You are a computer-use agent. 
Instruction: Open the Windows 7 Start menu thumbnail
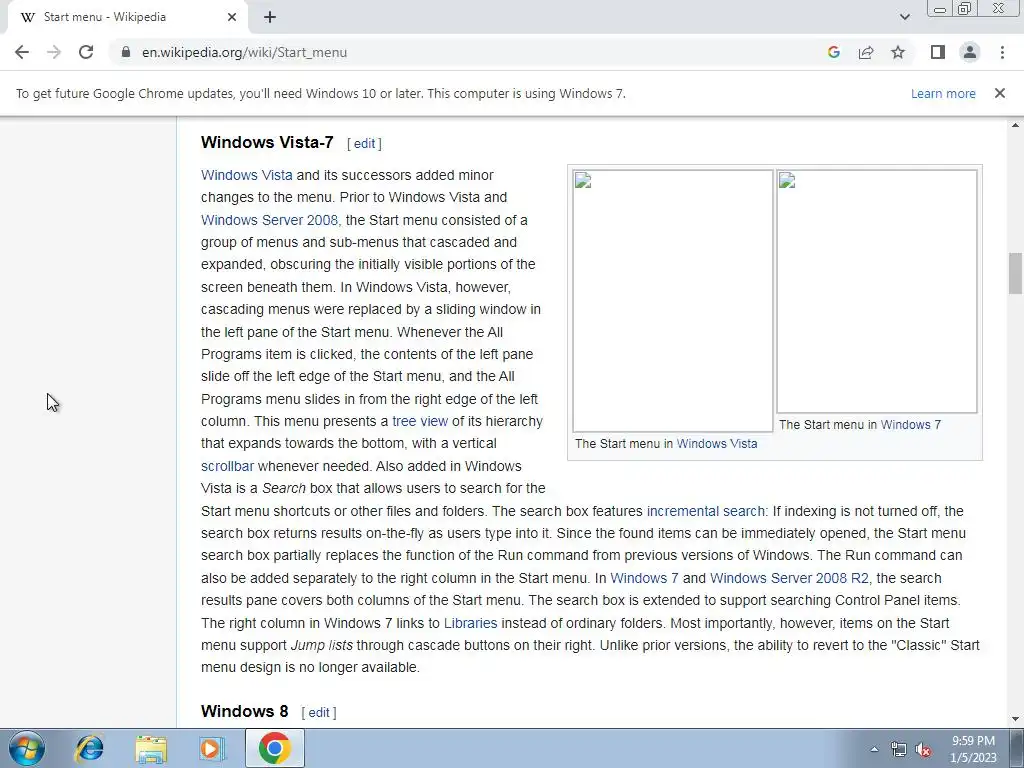pos(876,291)
